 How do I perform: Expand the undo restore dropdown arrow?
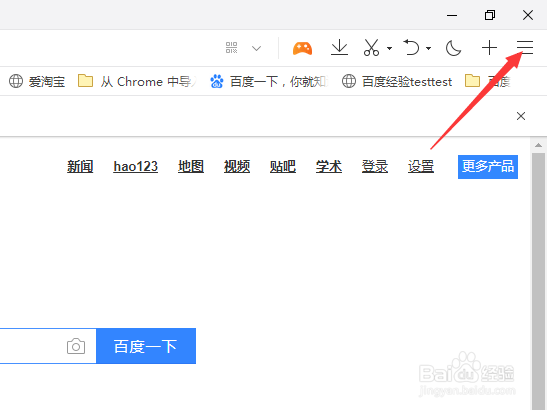(428, 48)
